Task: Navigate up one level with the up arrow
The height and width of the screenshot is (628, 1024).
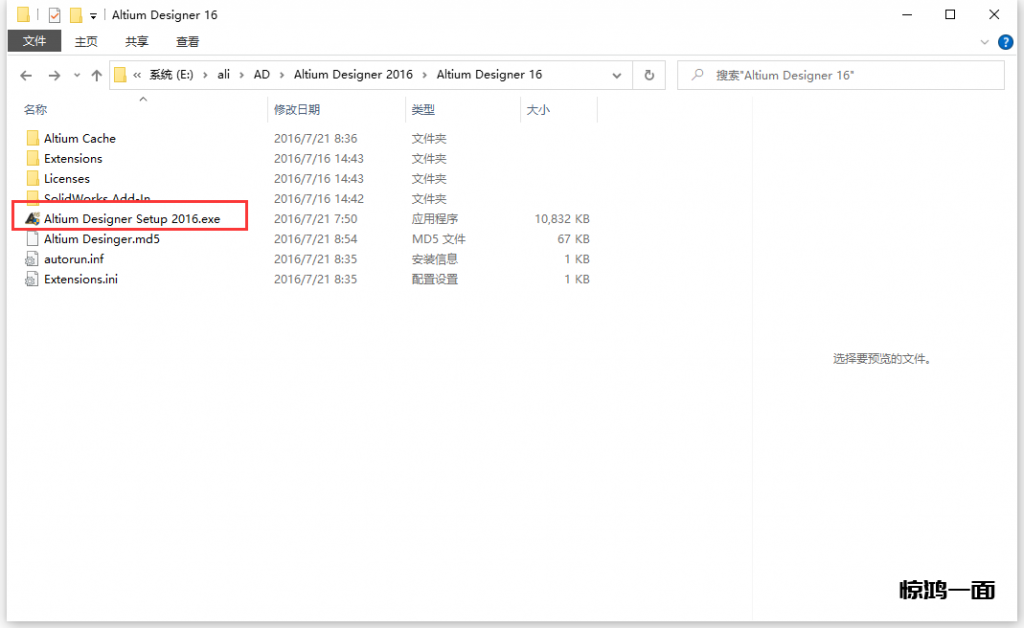Action: (96, 75)
